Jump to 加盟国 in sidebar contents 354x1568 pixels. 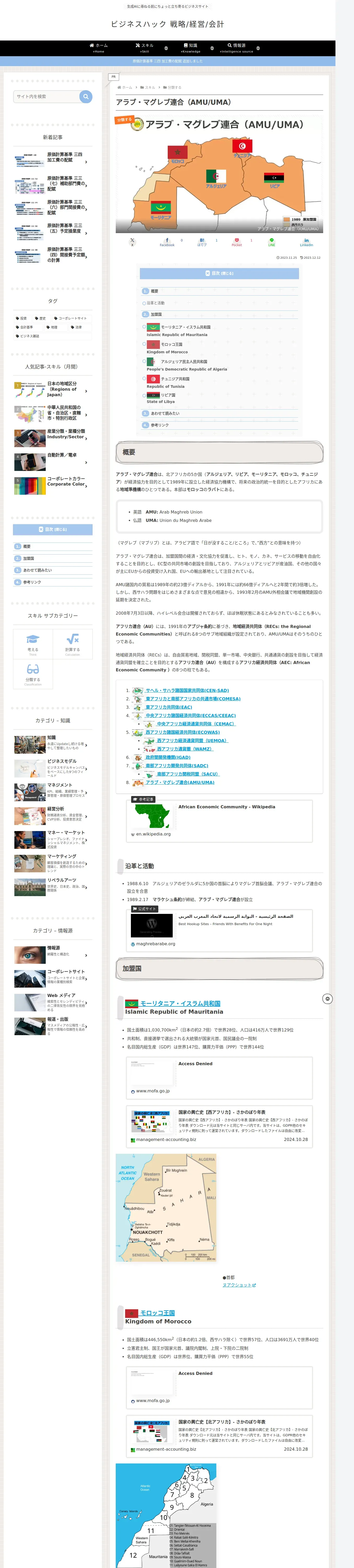[28, 558]
